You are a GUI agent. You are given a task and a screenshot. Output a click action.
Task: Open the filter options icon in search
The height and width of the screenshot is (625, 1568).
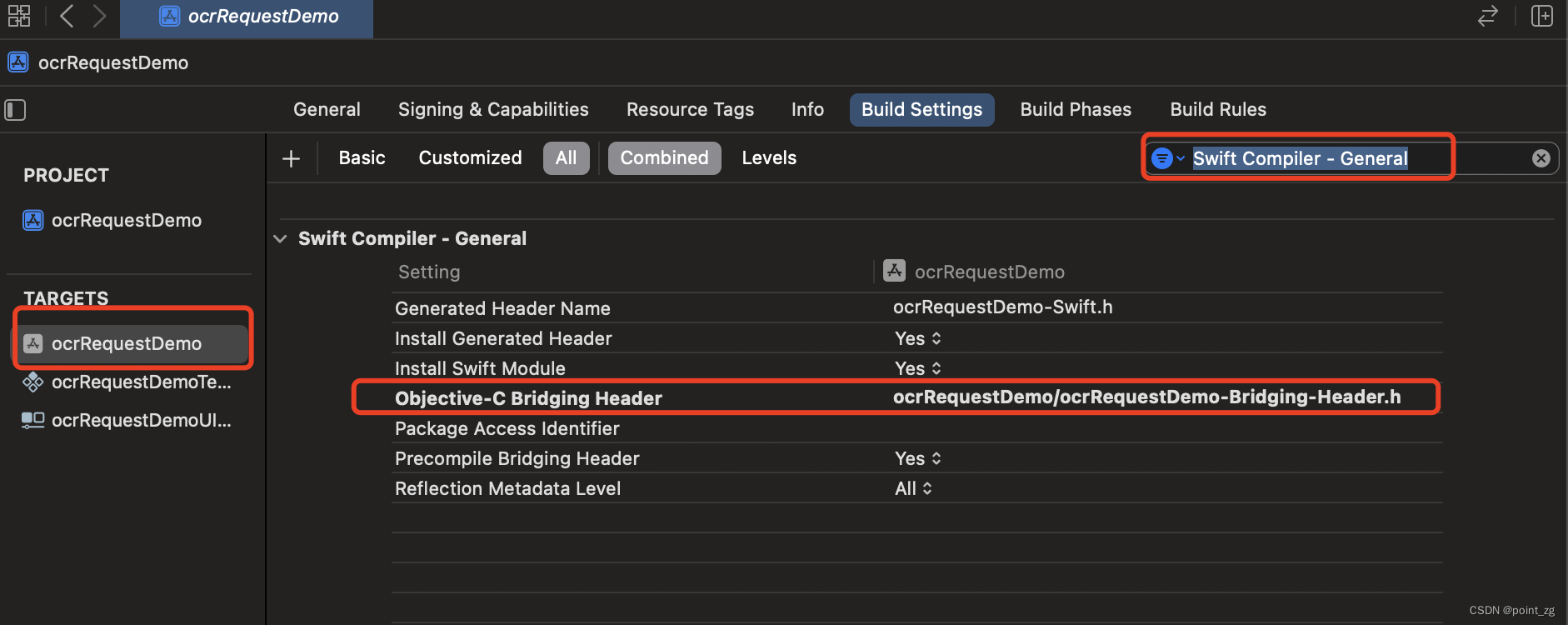pos(1166,158)
